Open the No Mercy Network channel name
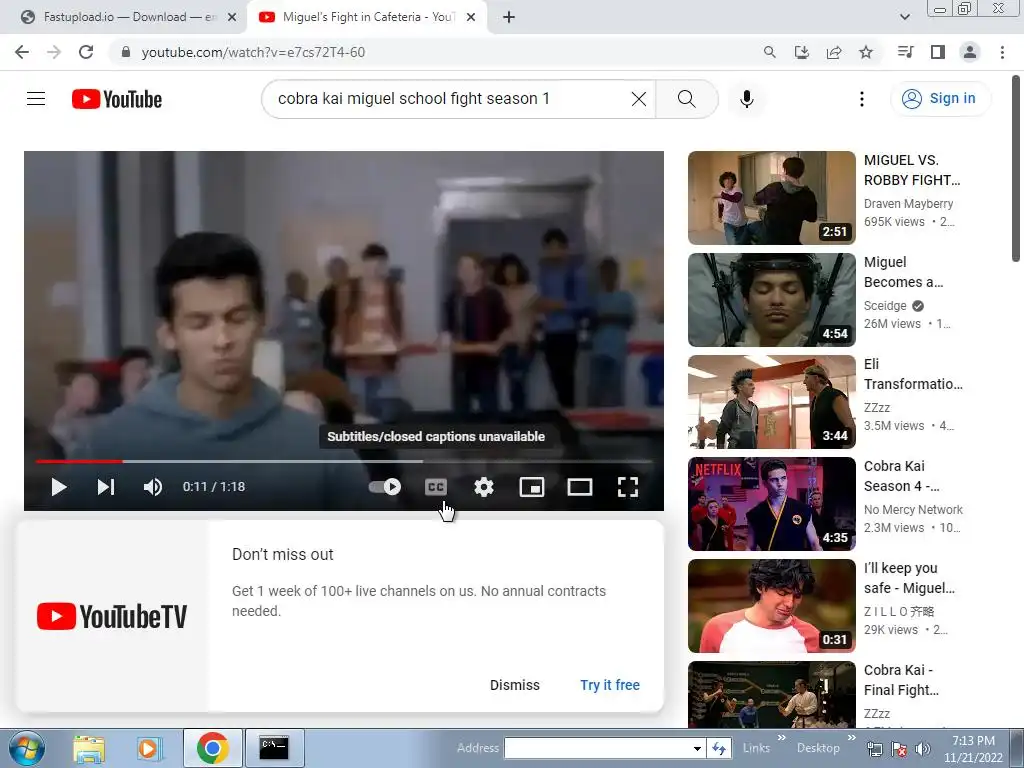The width and height of the screenshot is (1024, 768). 913,509
